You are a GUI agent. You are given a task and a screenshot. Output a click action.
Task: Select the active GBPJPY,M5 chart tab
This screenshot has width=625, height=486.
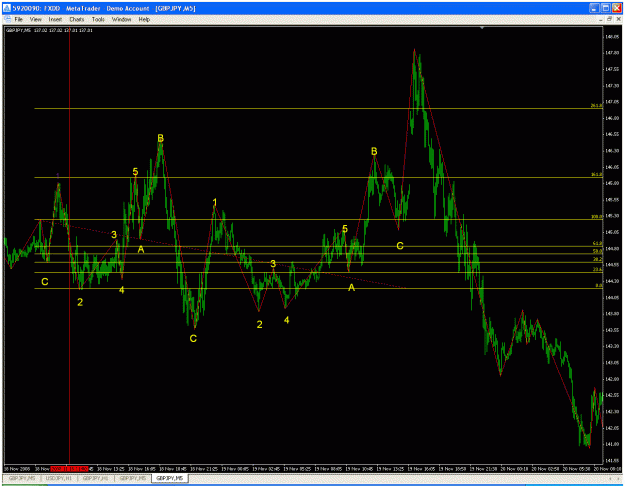pyautogui.click(x=169, y=478)
